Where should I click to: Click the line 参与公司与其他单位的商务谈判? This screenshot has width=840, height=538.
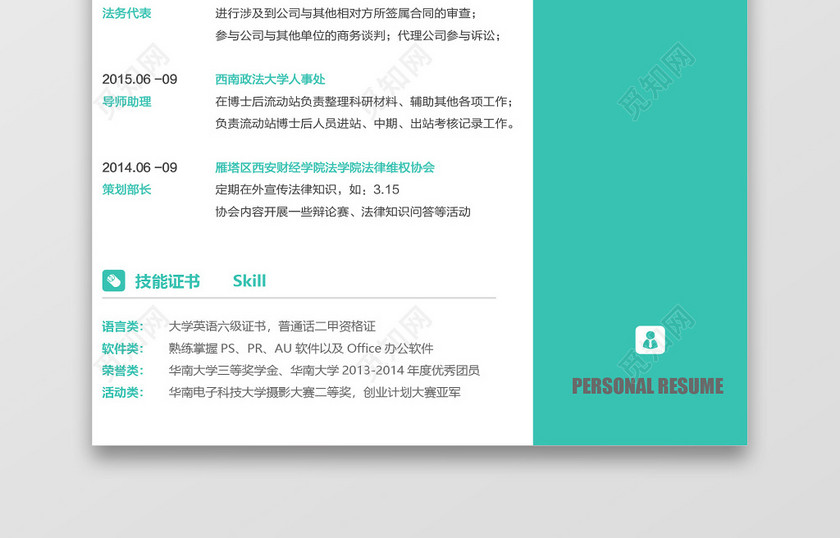(358, 36)
